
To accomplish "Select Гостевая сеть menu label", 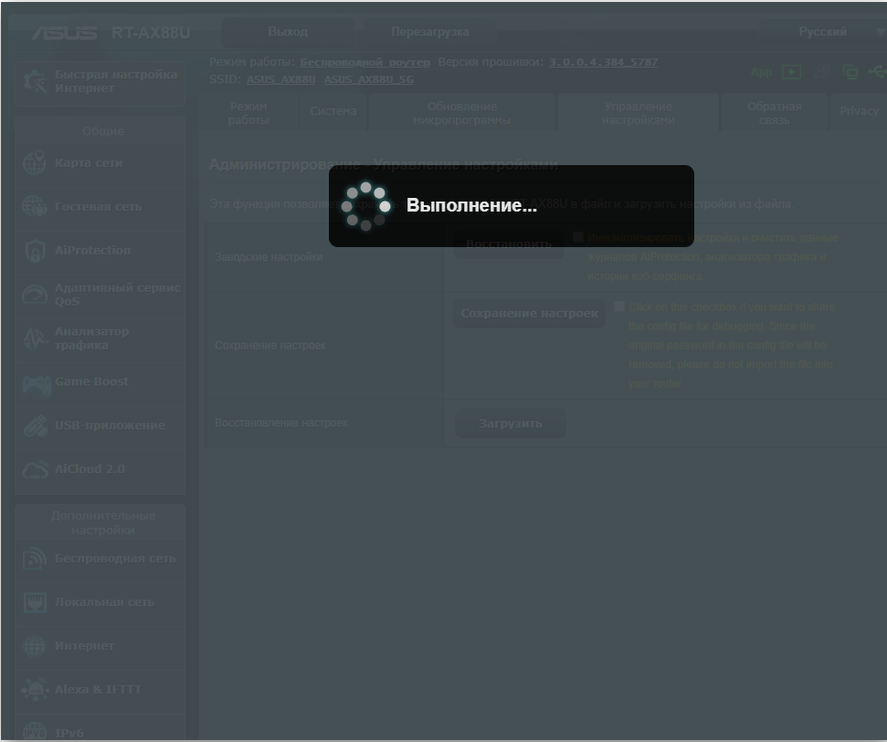I will click(x=98, y=206).
